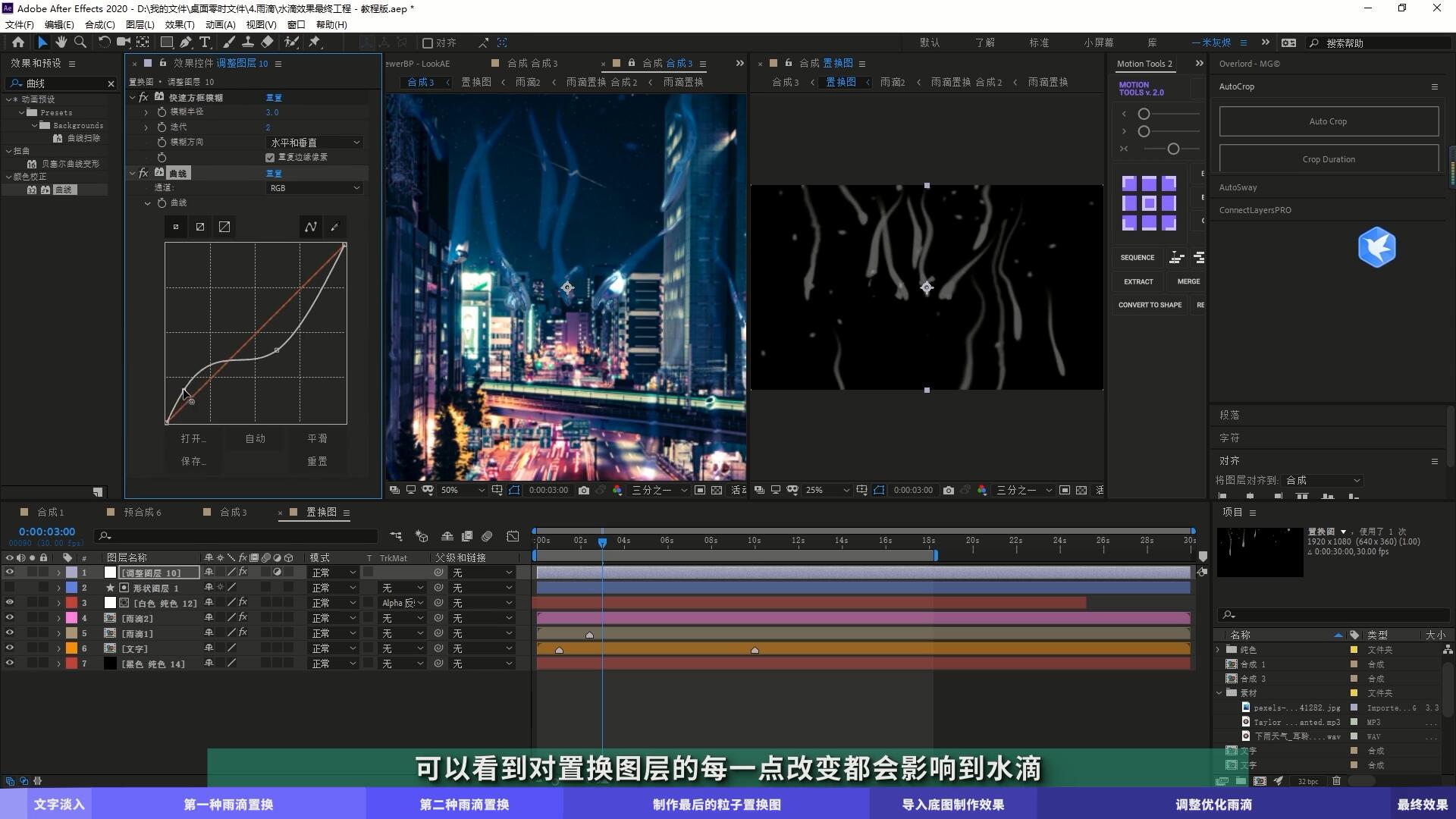Image resolution: width=1456 pixels, height=819 pixels.
Task: Click the 平滑 button under the curve
Action: point(317,439)
